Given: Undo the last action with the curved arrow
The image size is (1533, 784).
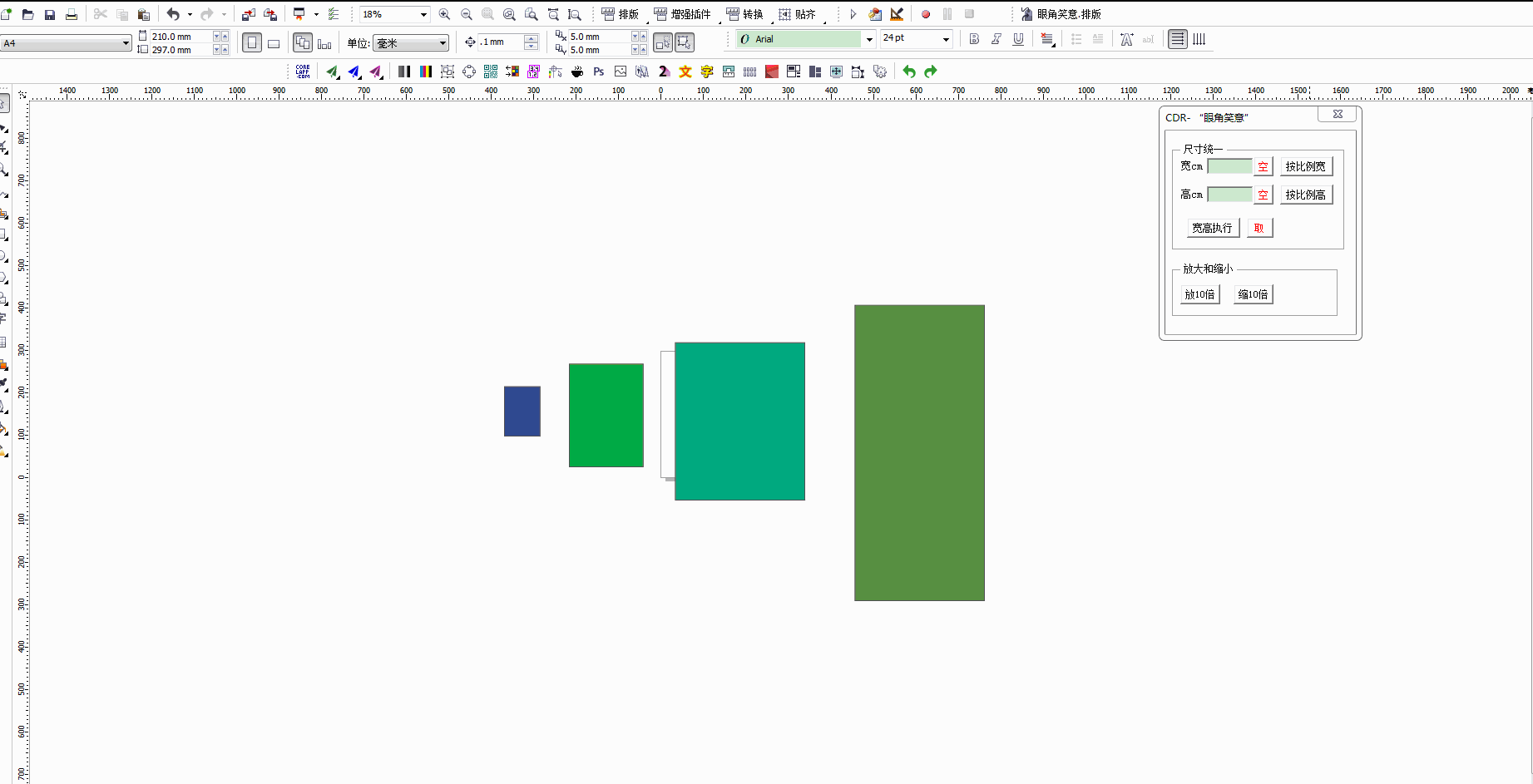Looking at the screenshot, I should point(173,14).
